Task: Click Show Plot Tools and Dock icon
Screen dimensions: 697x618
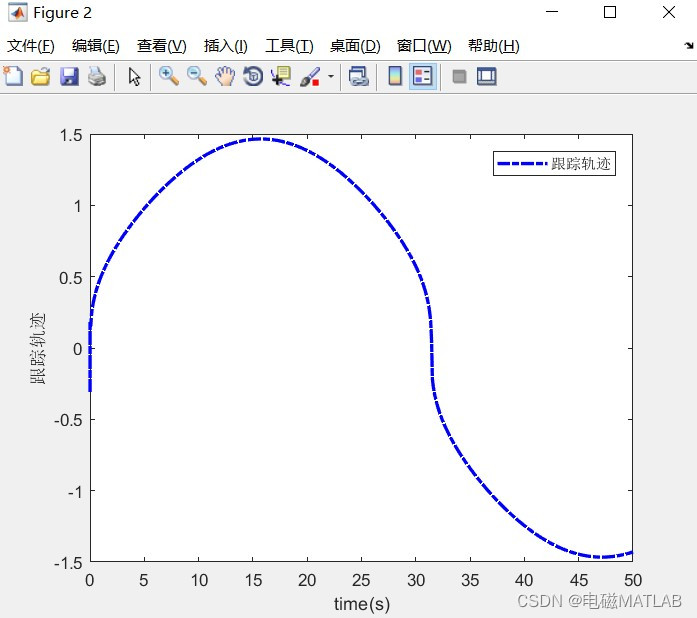Action: [x=487, y=76]
